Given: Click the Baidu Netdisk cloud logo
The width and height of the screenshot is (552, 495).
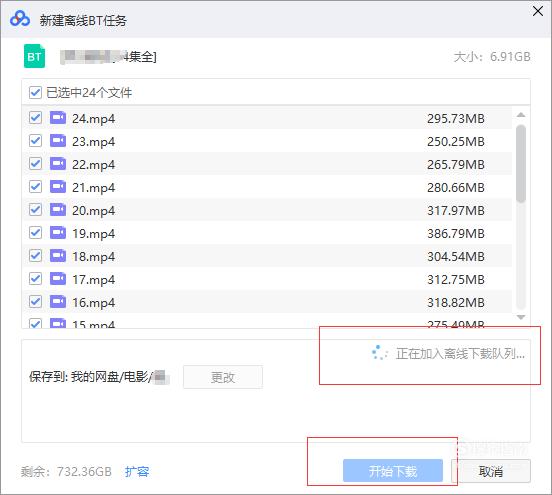Looking at the screenshot, I should 20,18.
